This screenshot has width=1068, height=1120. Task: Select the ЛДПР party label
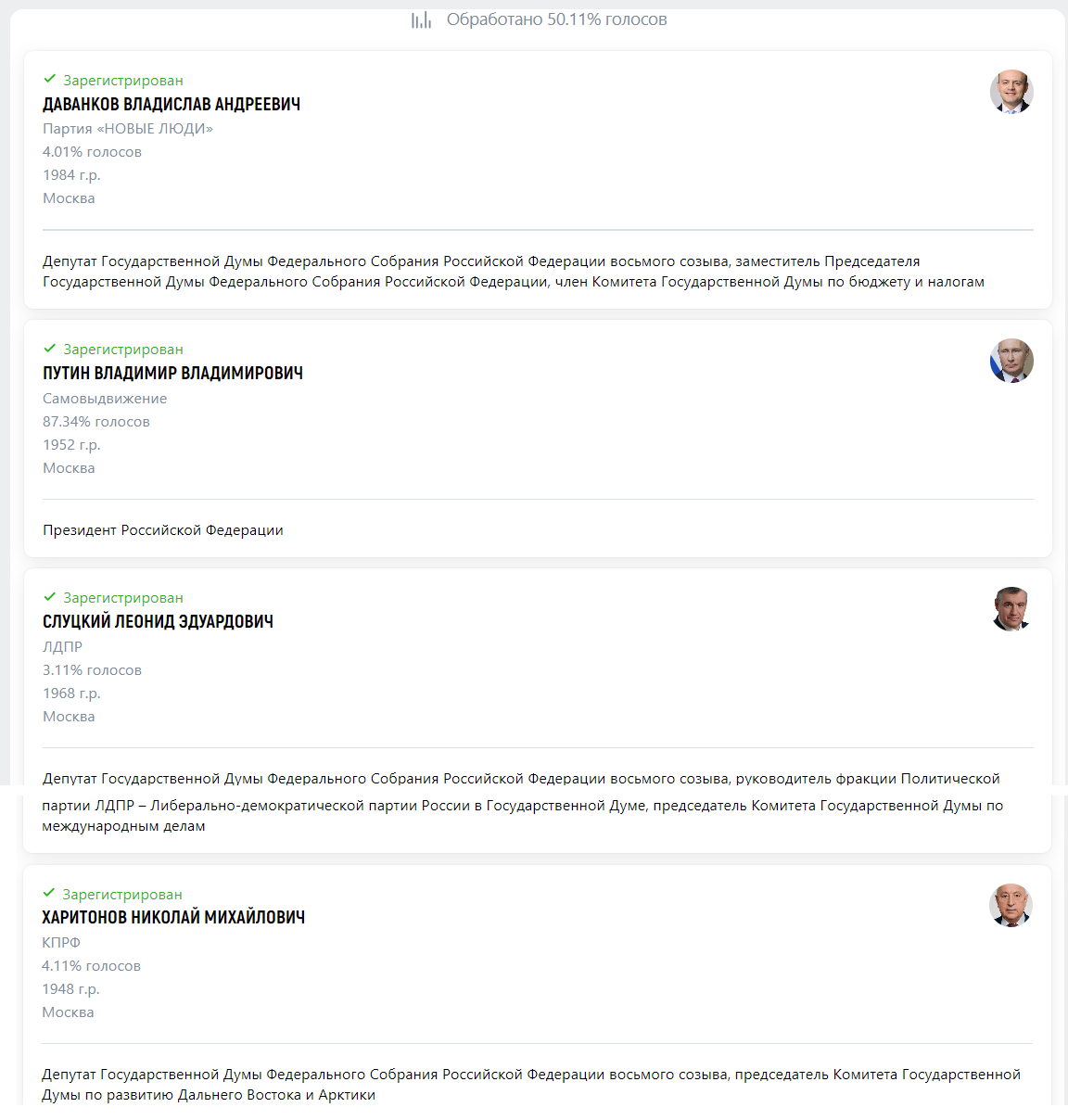coord(62,647)
